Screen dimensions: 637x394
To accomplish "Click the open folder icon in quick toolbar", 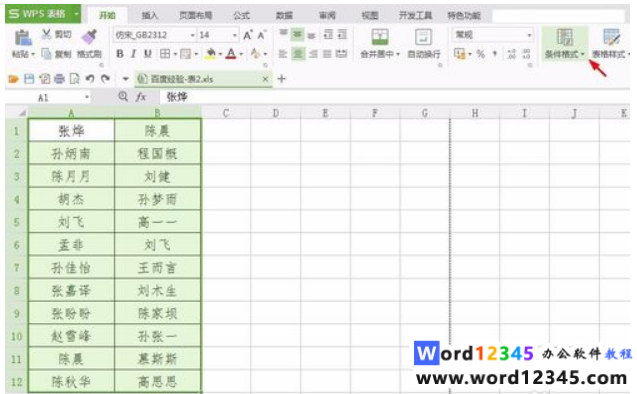I will pos(13,79).
